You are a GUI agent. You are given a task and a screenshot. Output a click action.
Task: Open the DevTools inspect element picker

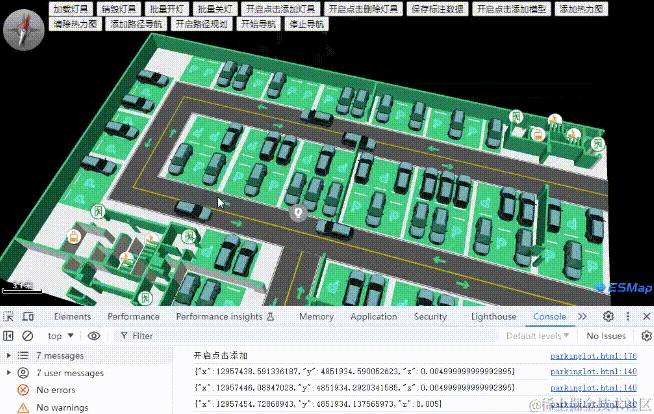[8, 316]
